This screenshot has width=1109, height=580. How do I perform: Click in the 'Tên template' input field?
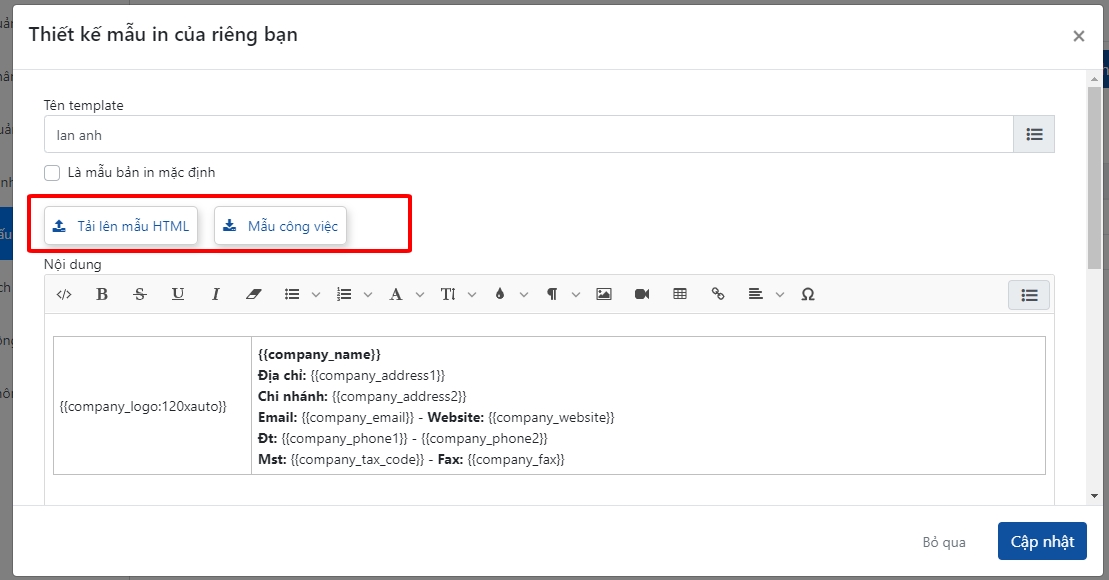point(528,135)
